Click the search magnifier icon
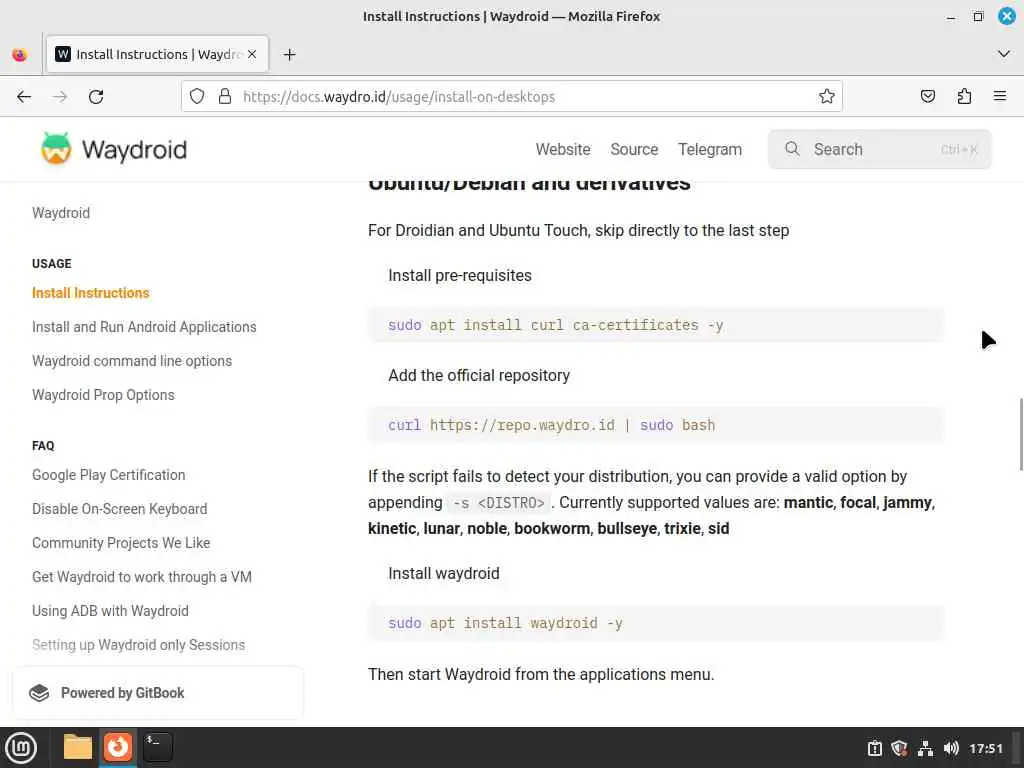The image size is (1024, 768). (x=792, y=149)
